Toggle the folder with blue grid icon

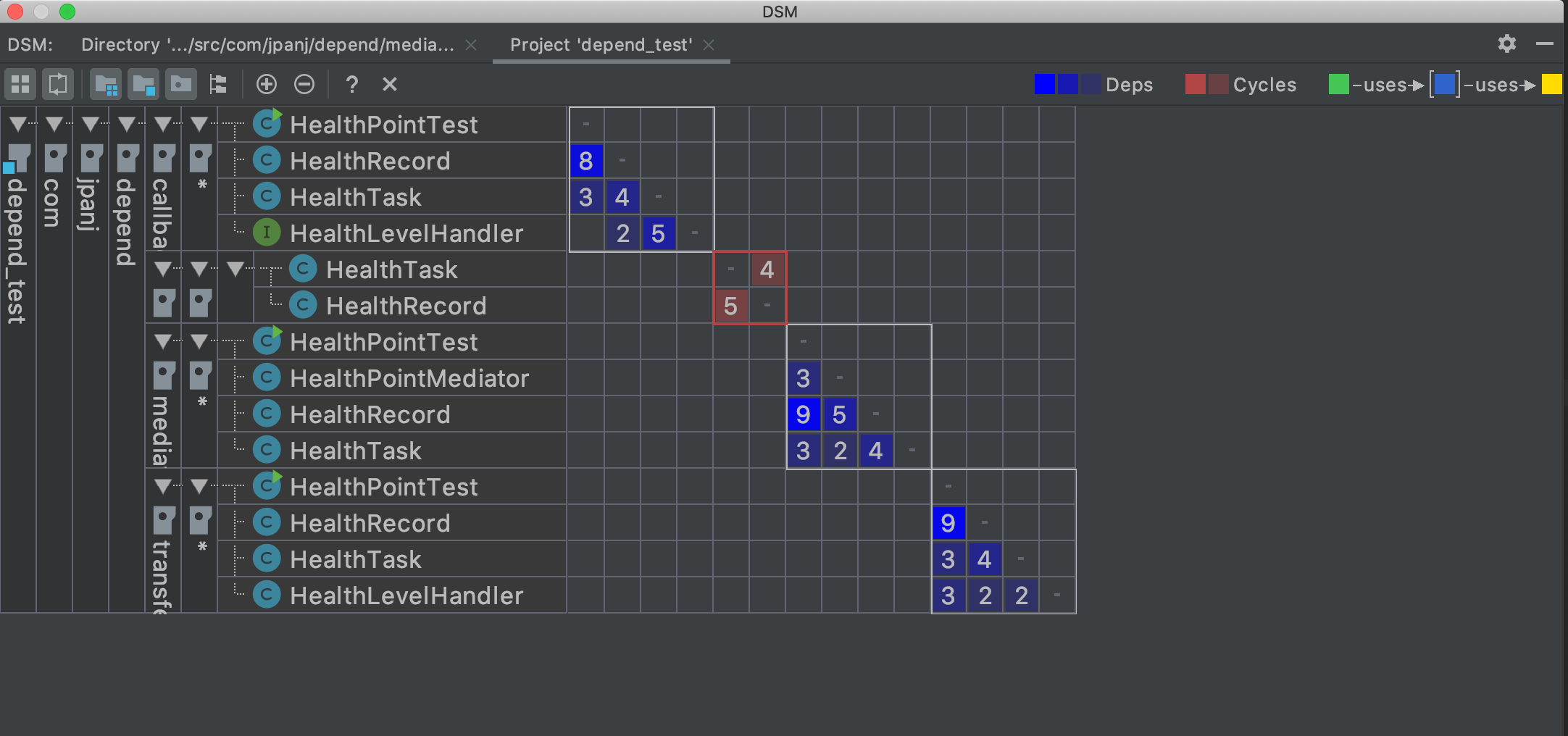click(107, 84)
